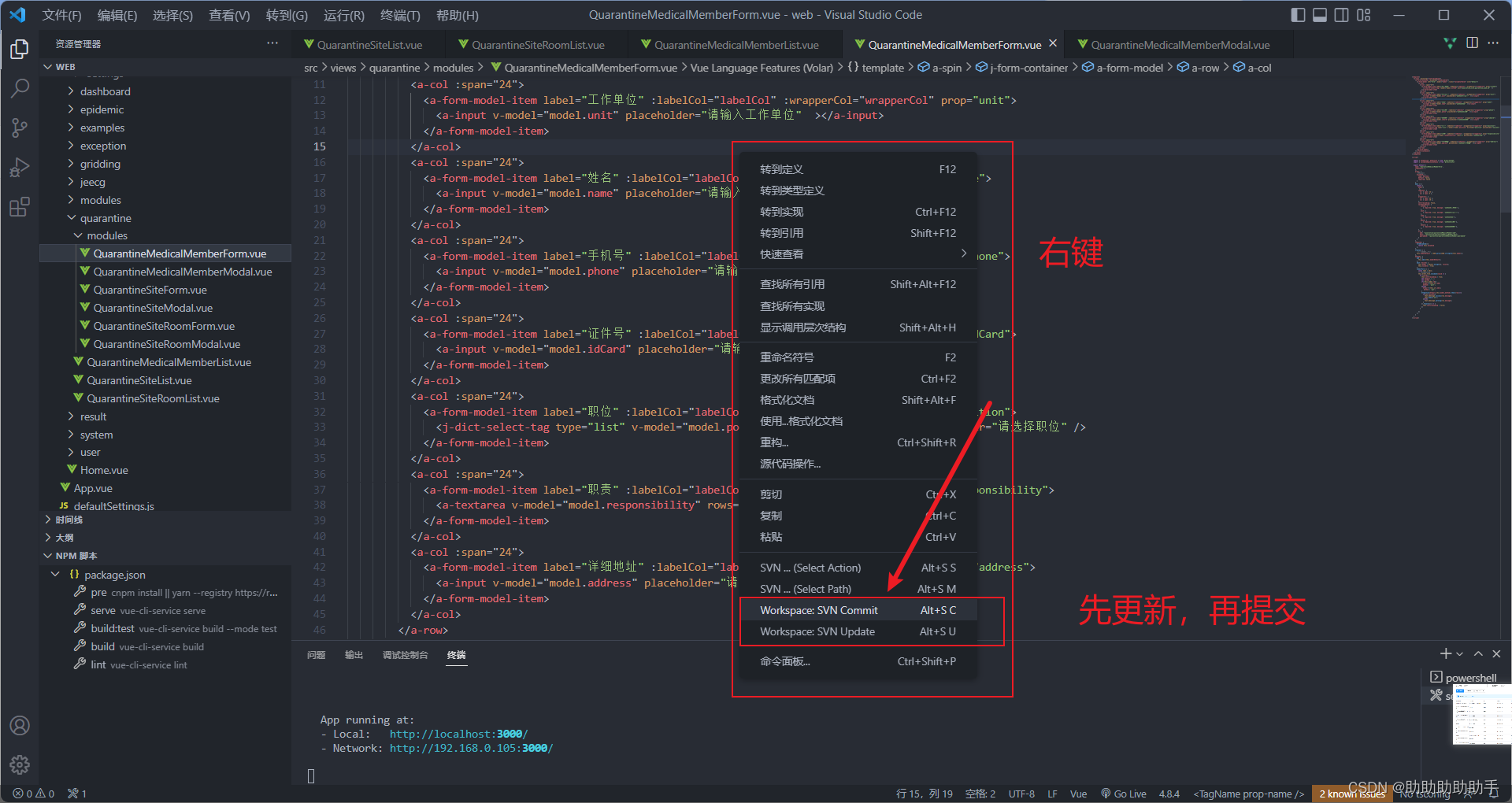The height and width of the screenshot is (803, 1512).
Task: Open Run and Debug view
Action: [x=20, y=167]
